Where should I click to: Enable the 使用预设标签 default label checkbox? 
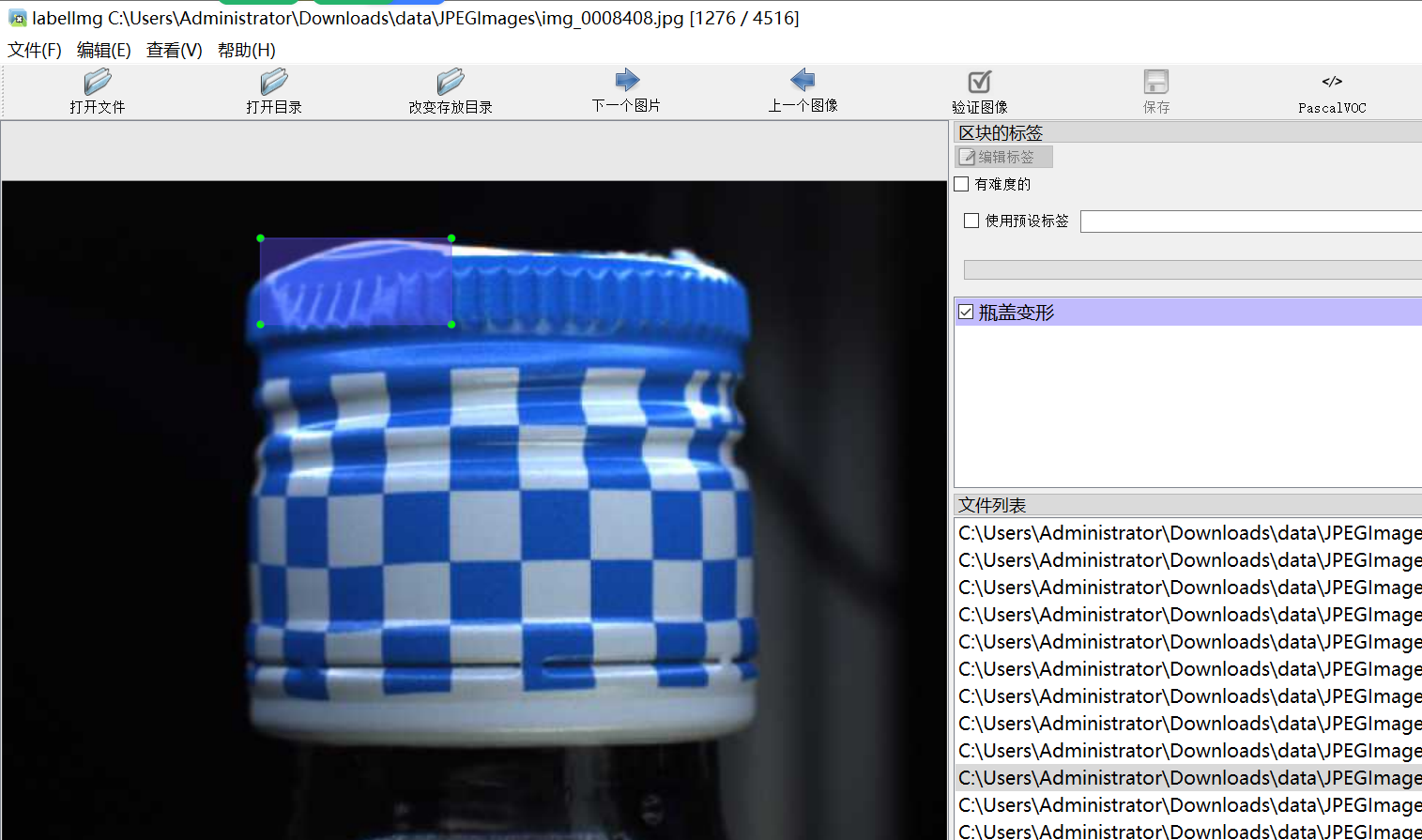(971, 221)
